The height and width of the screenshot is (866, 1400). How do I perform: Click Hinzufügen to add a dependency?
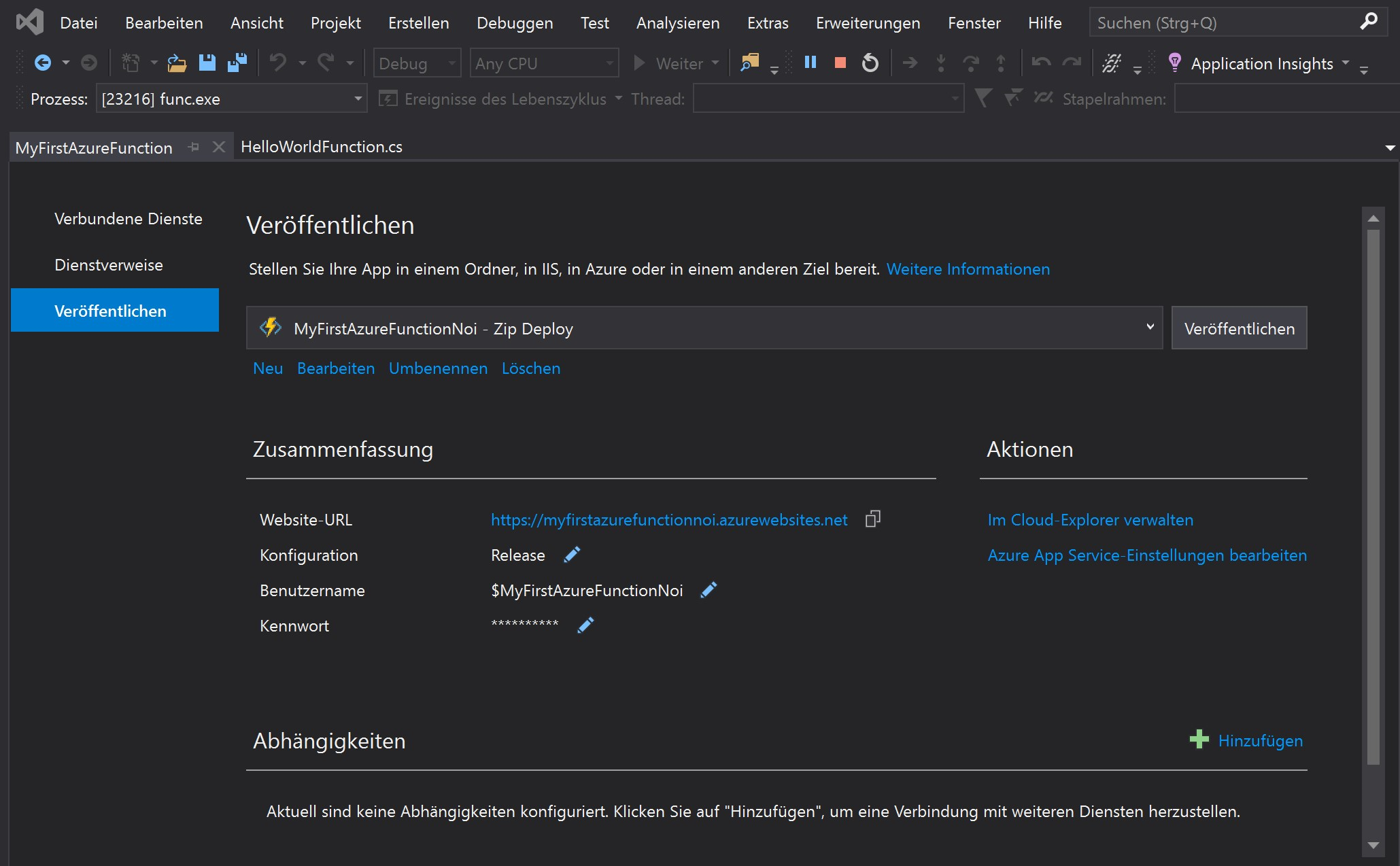(1259, 740)
